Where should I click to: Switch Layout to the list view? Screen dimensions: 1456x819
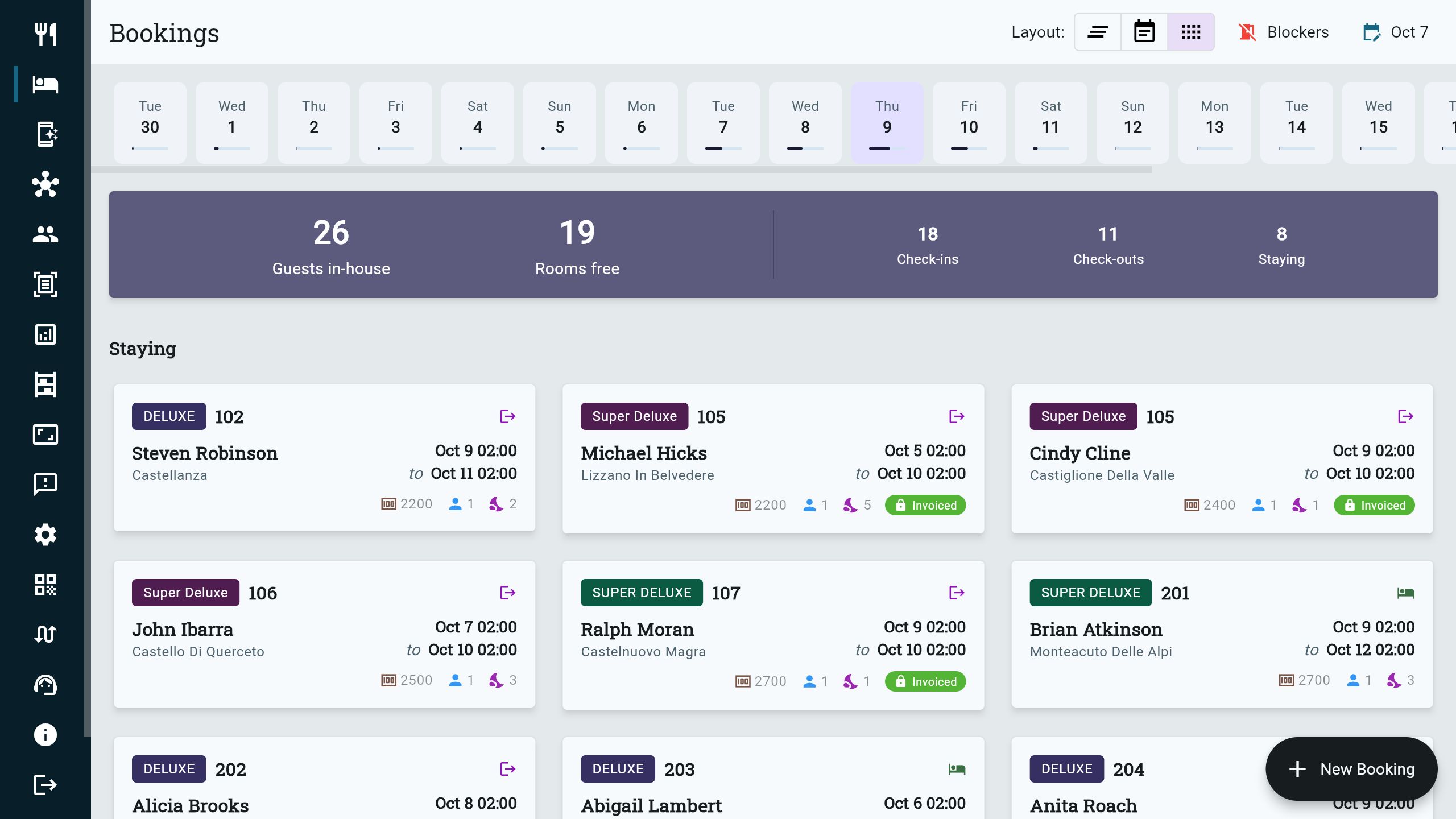1098,32
